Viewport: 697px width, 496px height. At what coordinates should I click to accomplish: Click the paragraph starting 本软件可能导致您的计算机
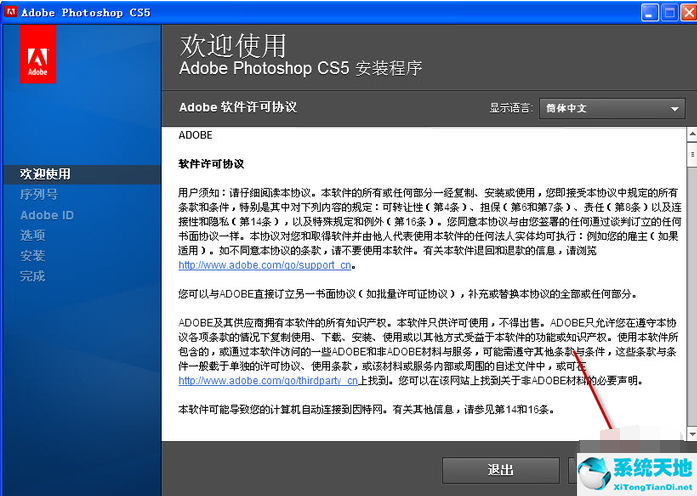tap(366, 409)
